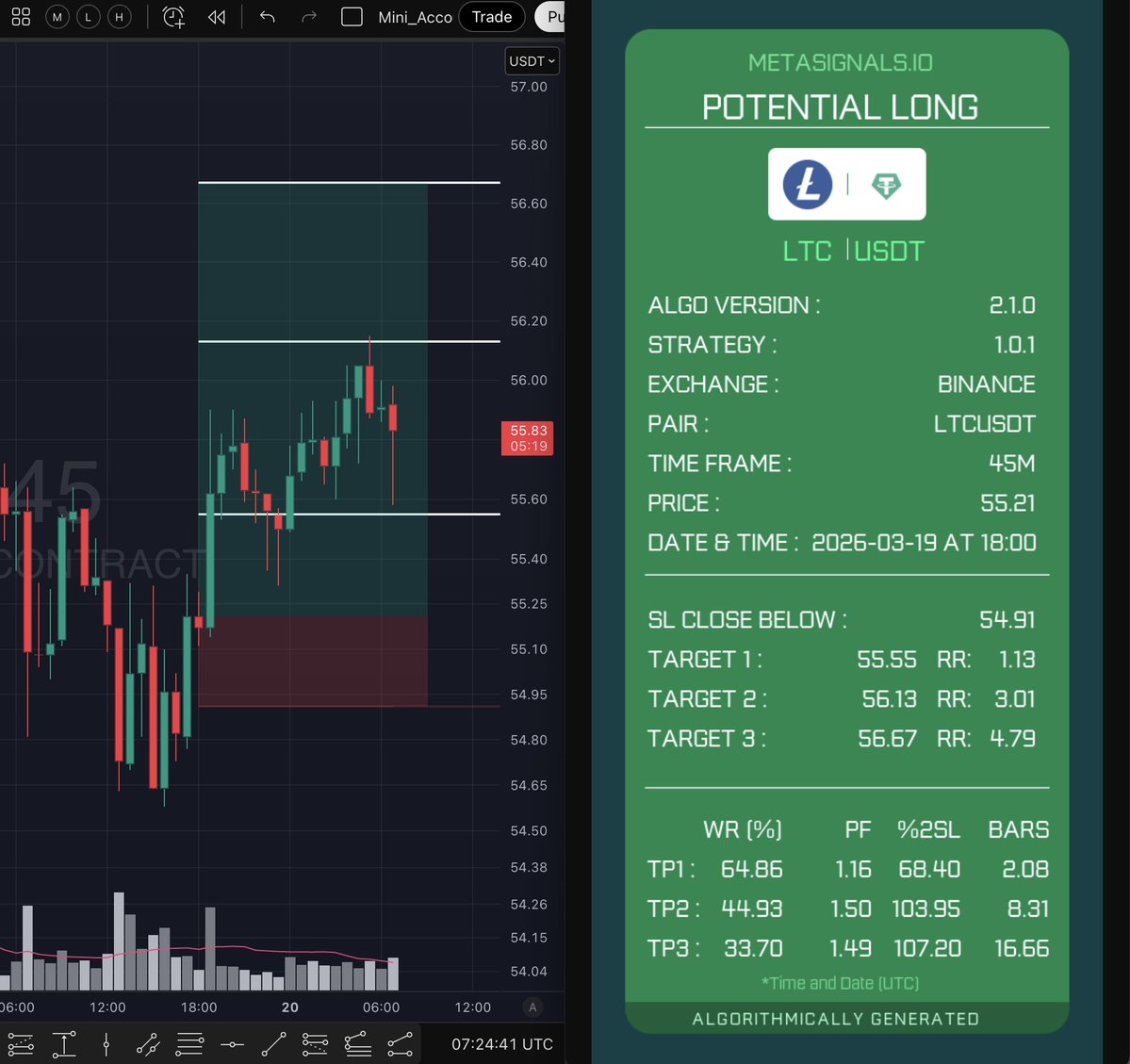Click TARGET 3 price 56.67
The width and height of the screenshot is (1130, 1064).
pyautogui.click(x=887, y=739)
